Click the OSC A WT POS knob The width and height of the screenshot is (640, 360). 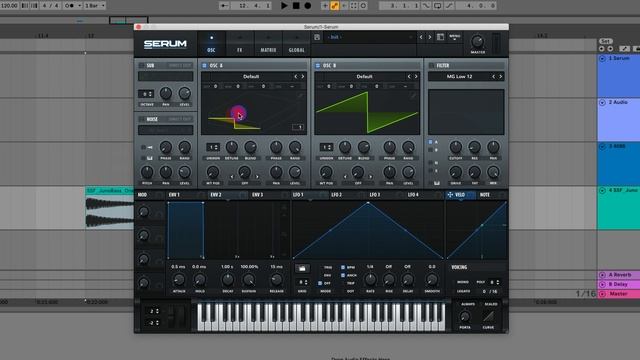[213, 172]
